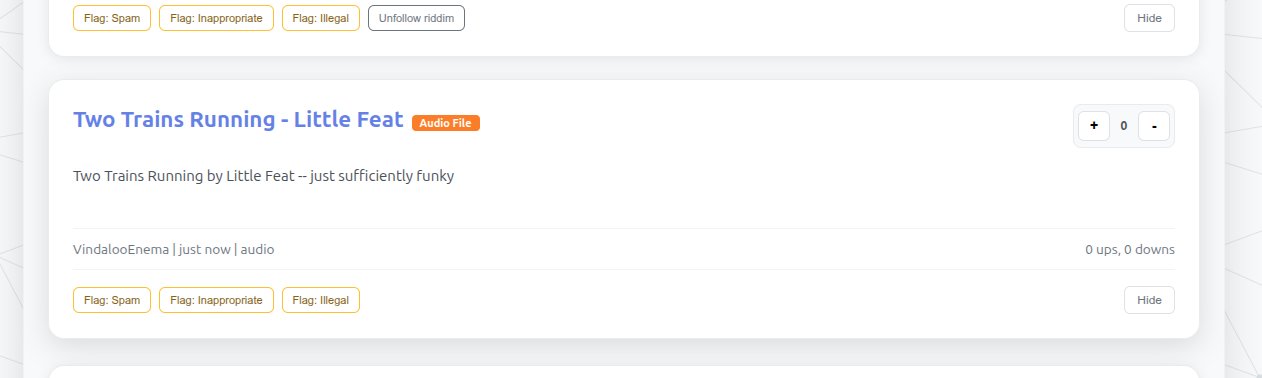Open the Two Trains Running - Little Feat post
Image resolution: width=1262 pixels, height=378 pixels.
(x=238, y=119)
